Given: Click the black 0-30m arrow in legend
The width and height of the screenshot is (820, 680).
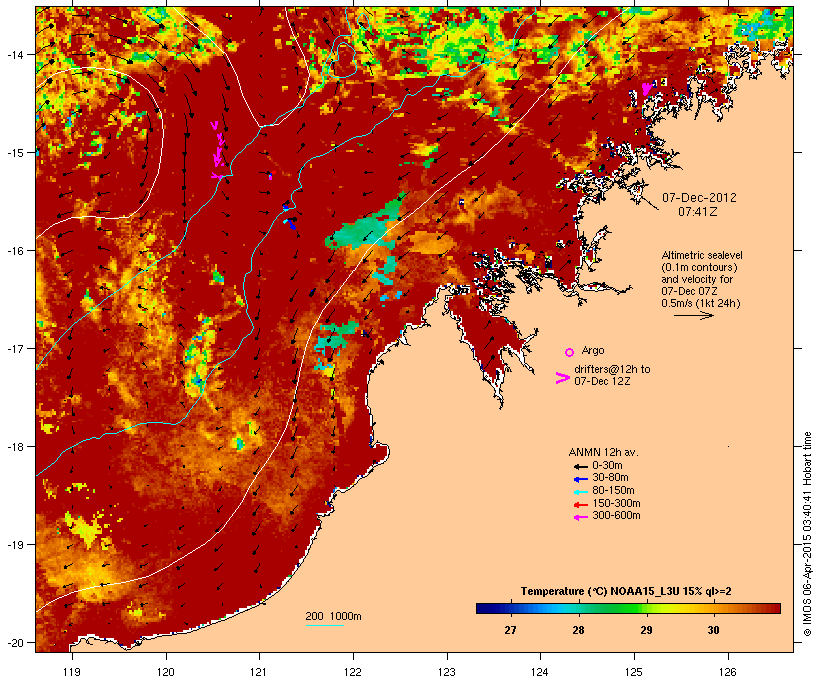Looking at the screenshot, I should click(580, 467).
